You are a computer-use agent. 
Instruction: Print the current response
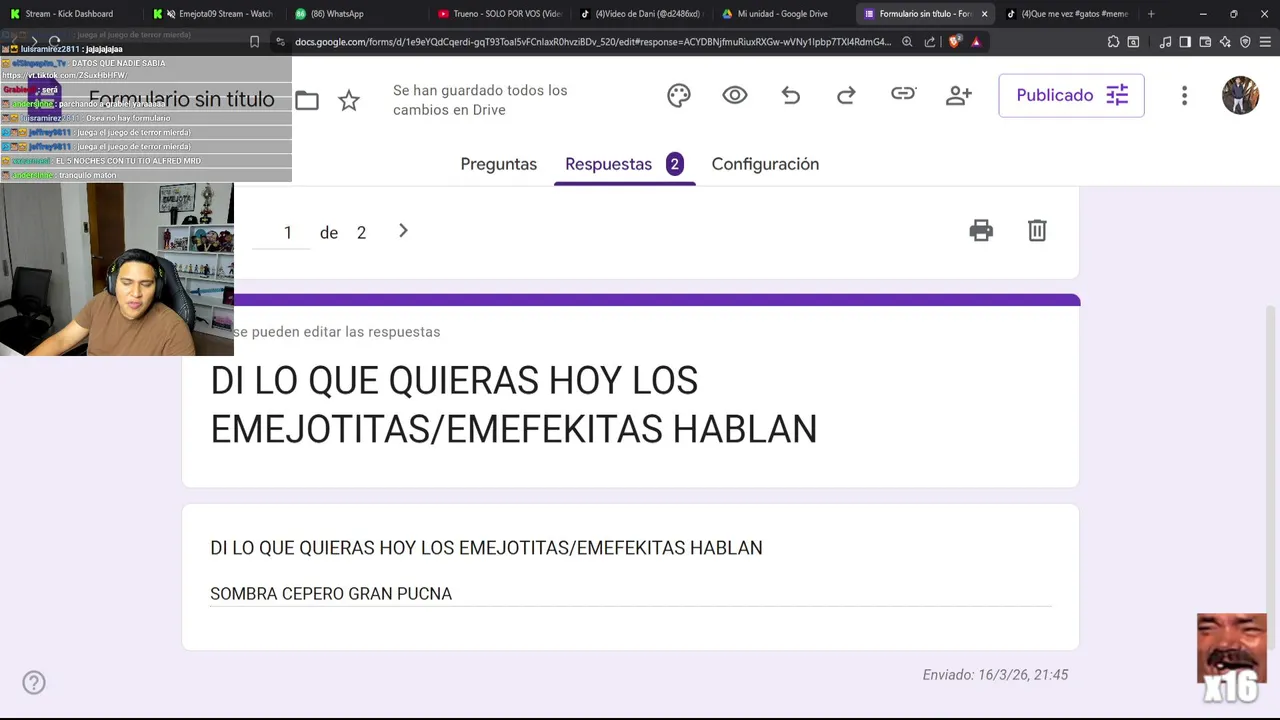[981, 231]
